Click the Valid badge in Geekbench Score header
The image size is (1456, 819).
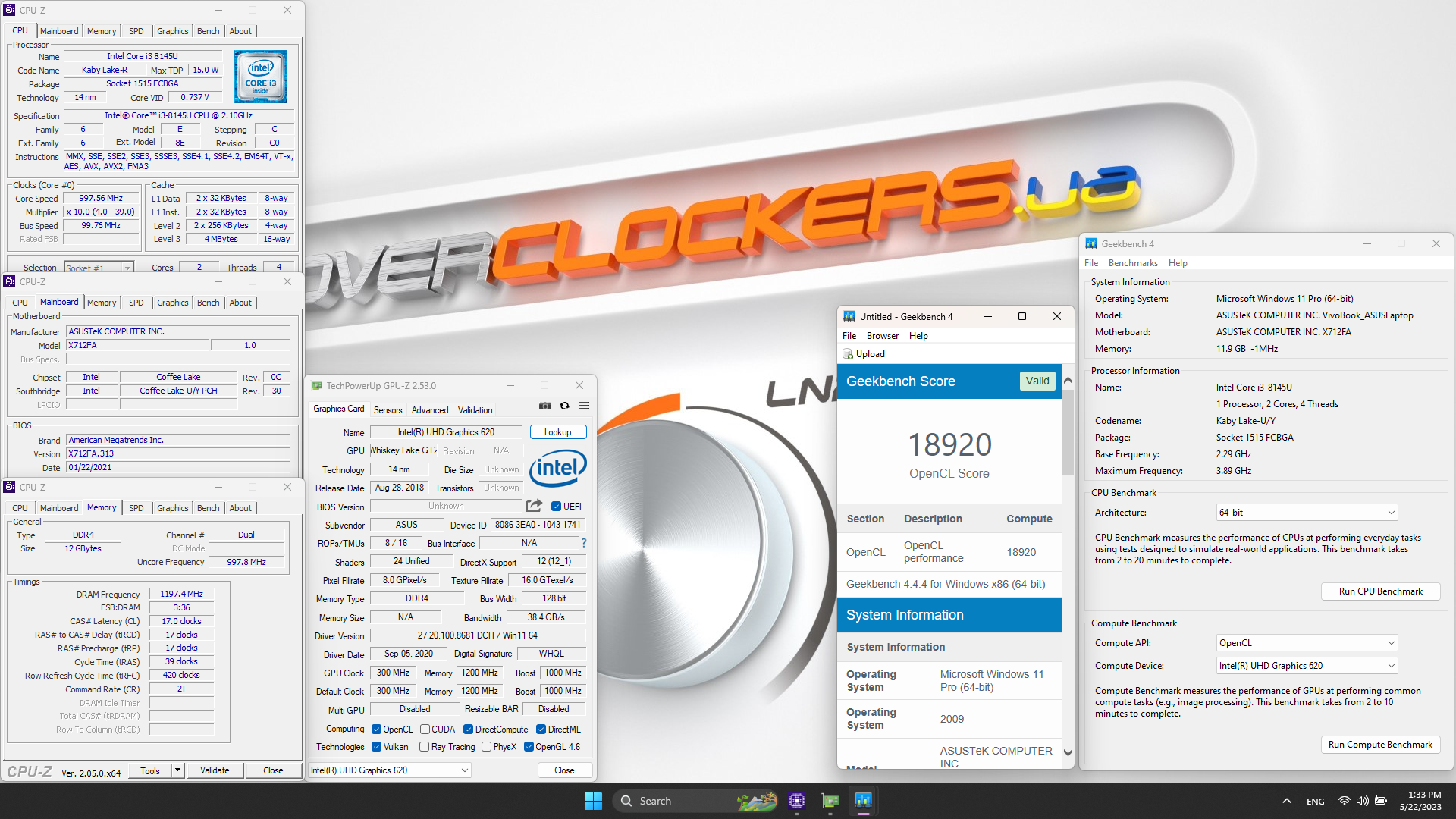[x=1037, y=381]
